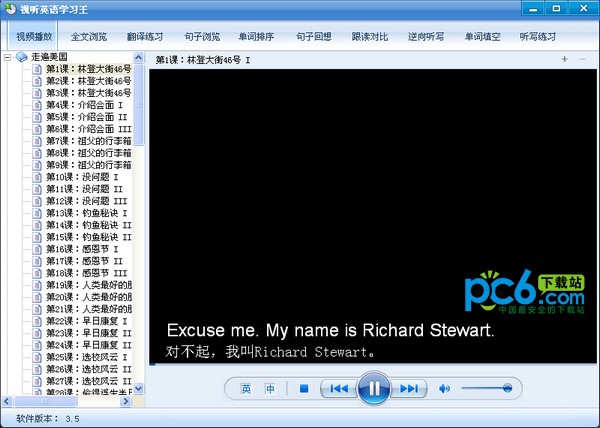Viewport: 600px width, 428px height.
Task: Open the 翻译练习 tab
Action: (x=145, y=37)
